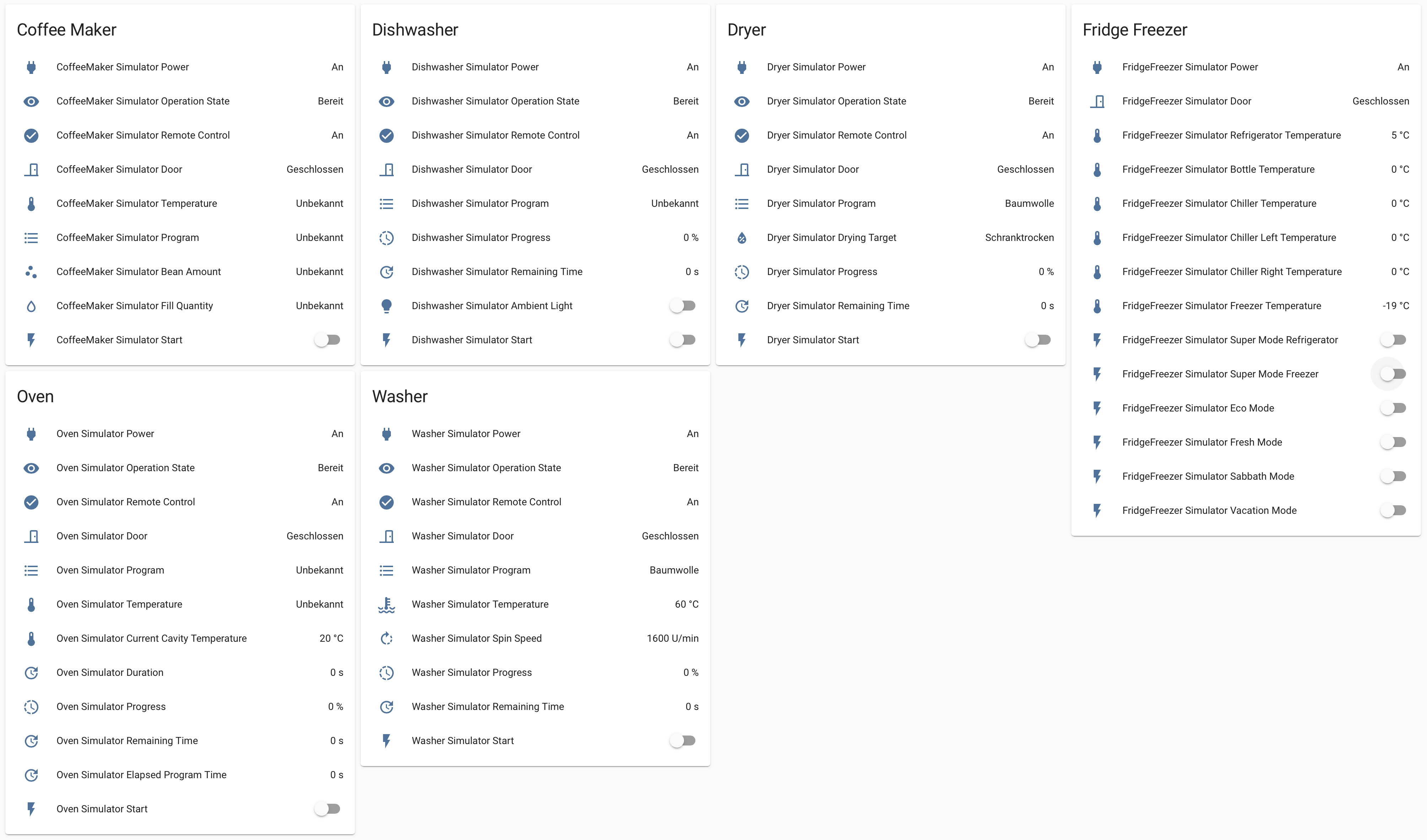
Task: Click the Dryer Operation State value Bereit
Action: click(x=1041, y=101)
